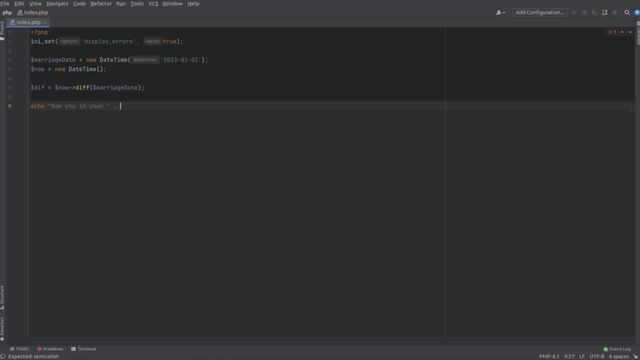Open the Edit menu
Viewport: 640px width, 360px height.
tap(19, 4)
